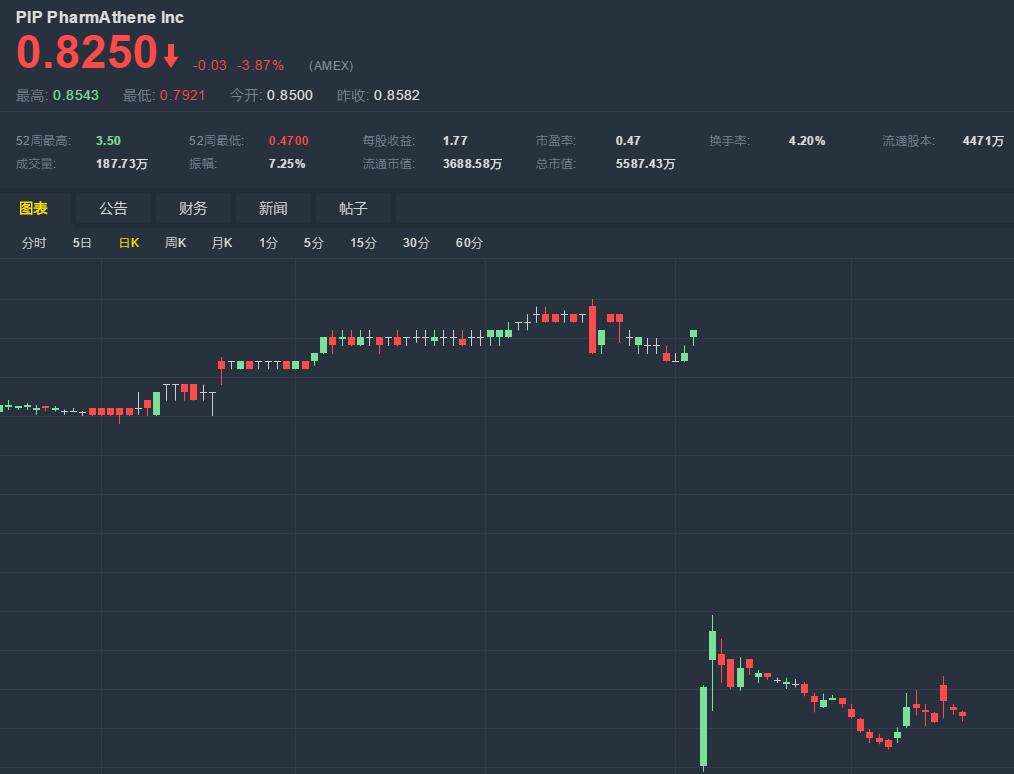Select the 15分 interval
The width and height of the screenshot is (1014, 774).
pyautogui.click(x=363, y=243)
